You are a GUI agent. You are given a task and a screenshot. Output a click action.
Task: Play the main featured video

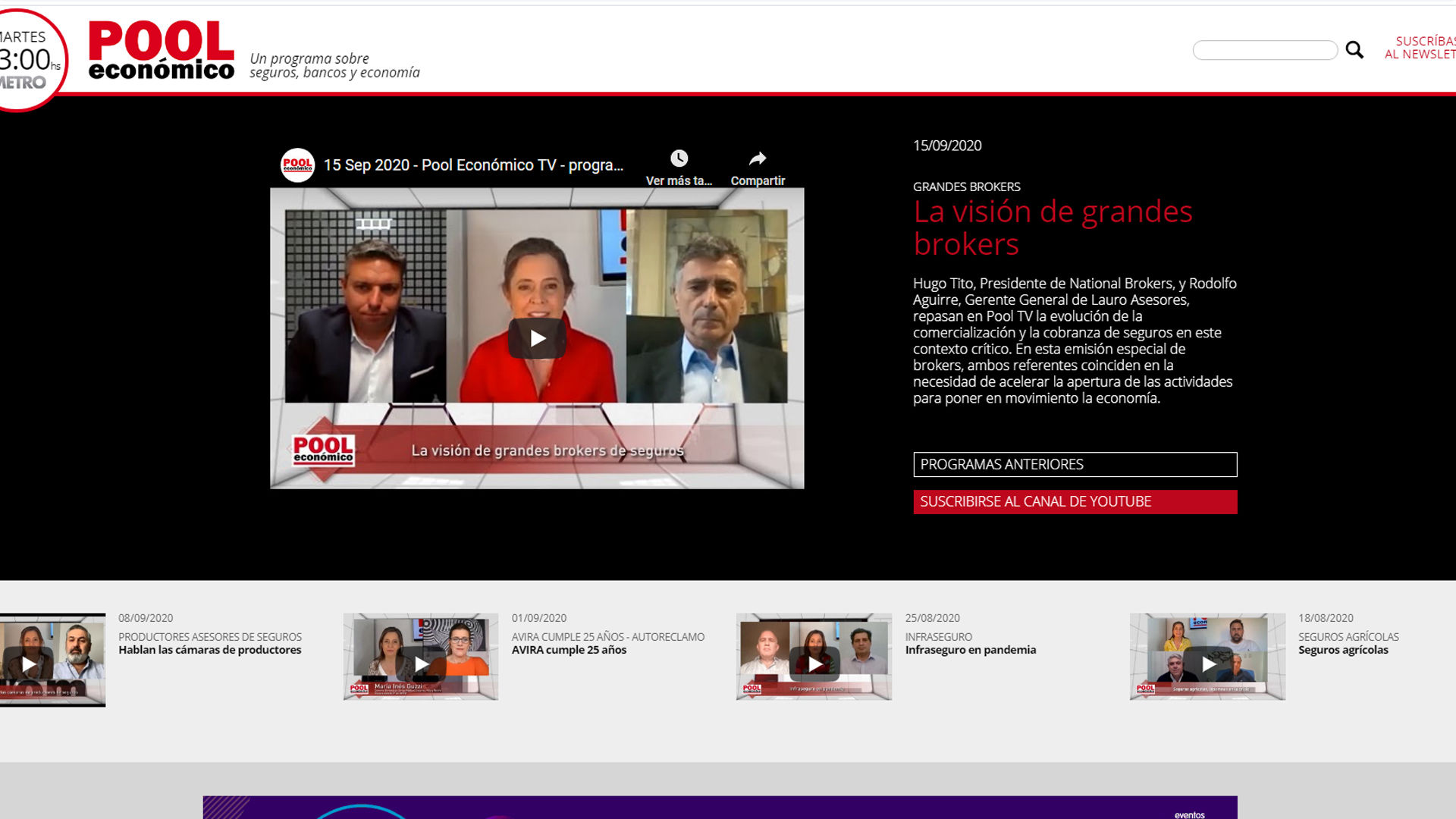[x=537, y=338]
